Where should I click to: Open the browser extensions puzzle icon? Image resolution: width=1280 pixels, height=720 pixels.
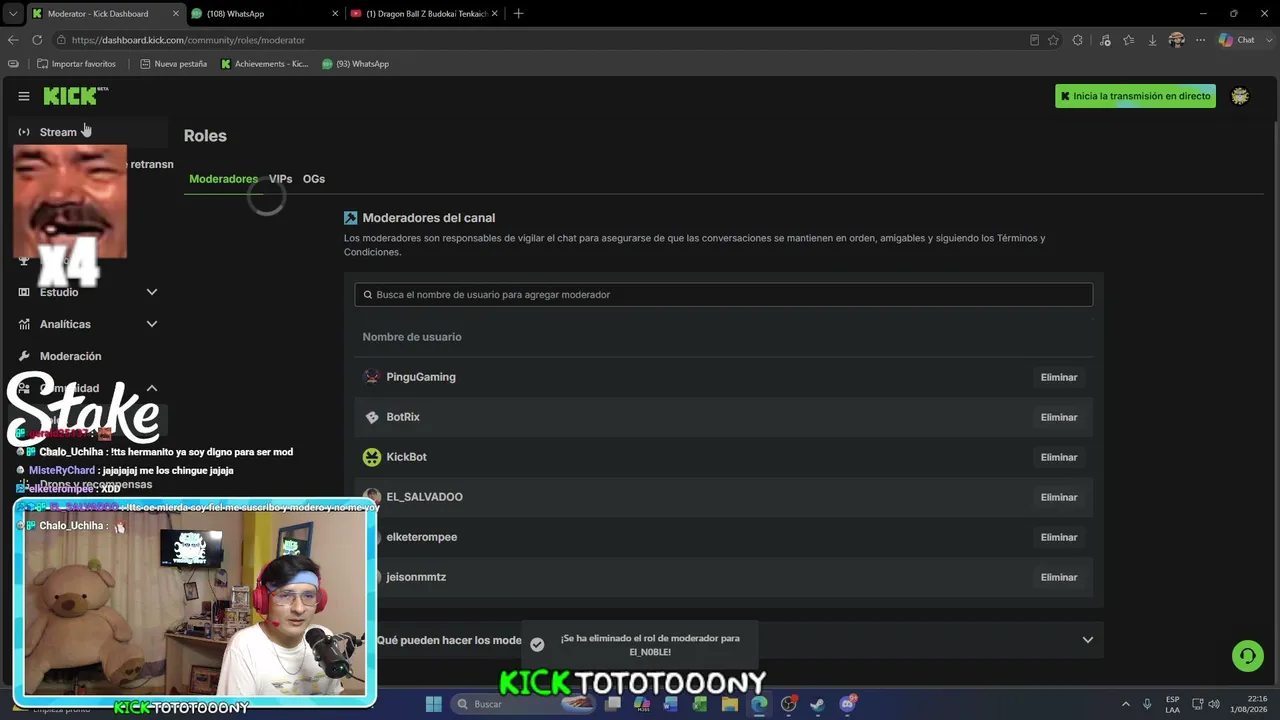[1077, 40]
